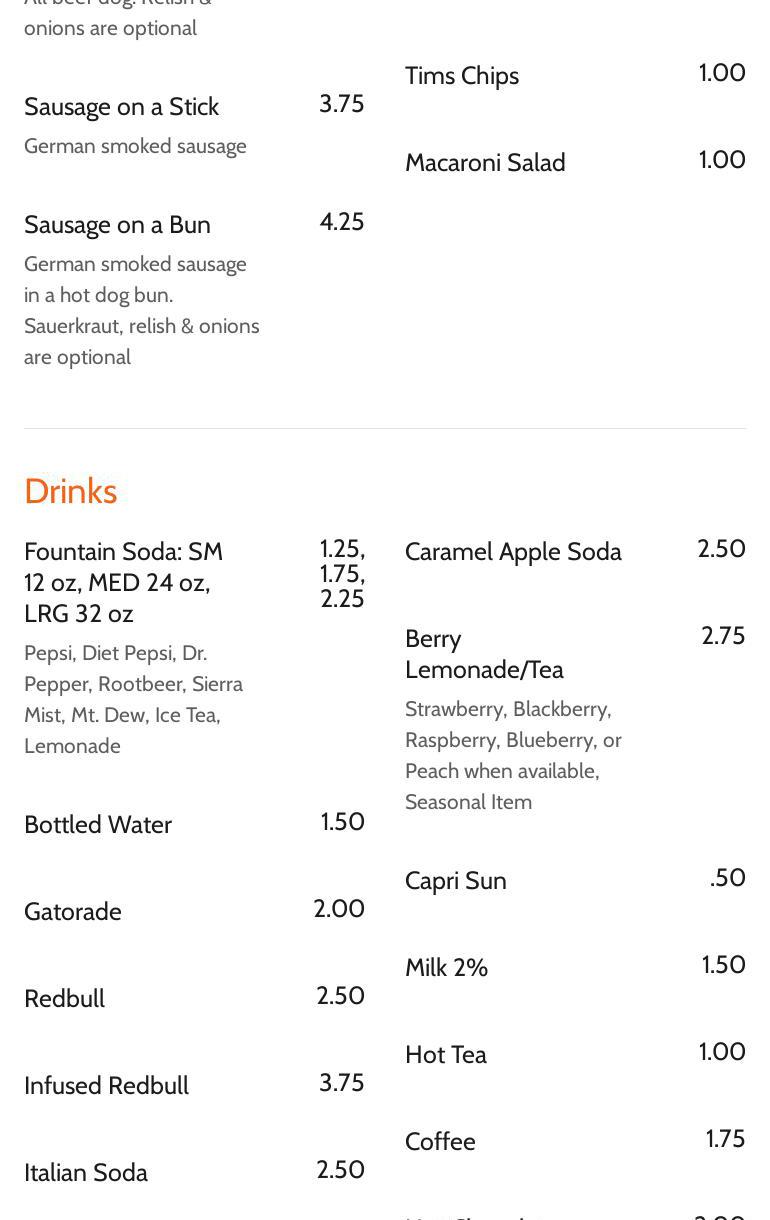770x1220 pixels.
Task: Click the Macaroni Salad item
Action: 485,163
